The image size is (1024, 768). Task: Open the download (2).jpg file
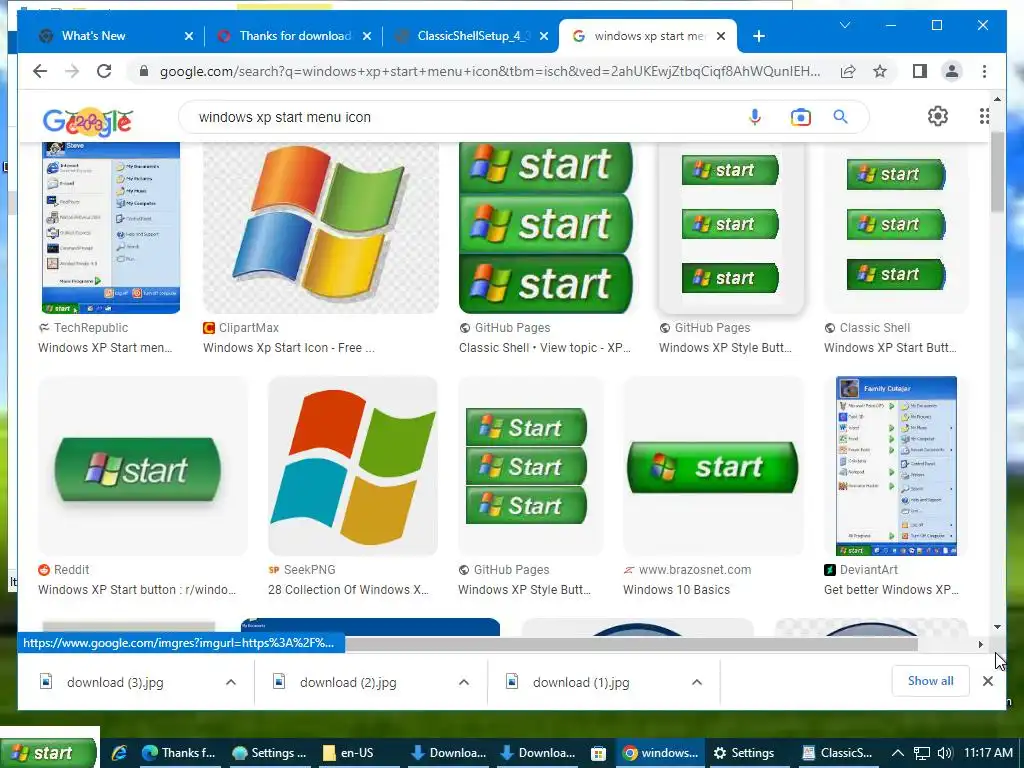[x=348, y=682]
